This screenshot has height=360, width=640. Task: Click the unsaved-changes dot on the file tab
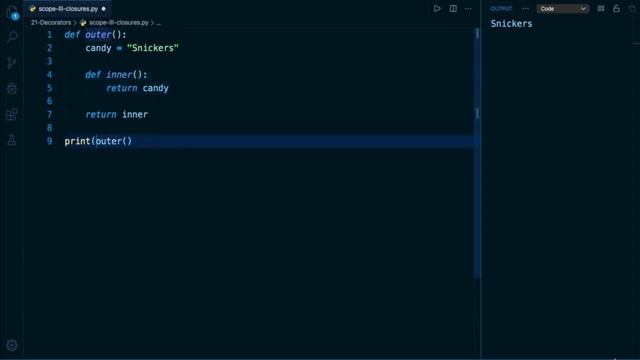(104, 9)
